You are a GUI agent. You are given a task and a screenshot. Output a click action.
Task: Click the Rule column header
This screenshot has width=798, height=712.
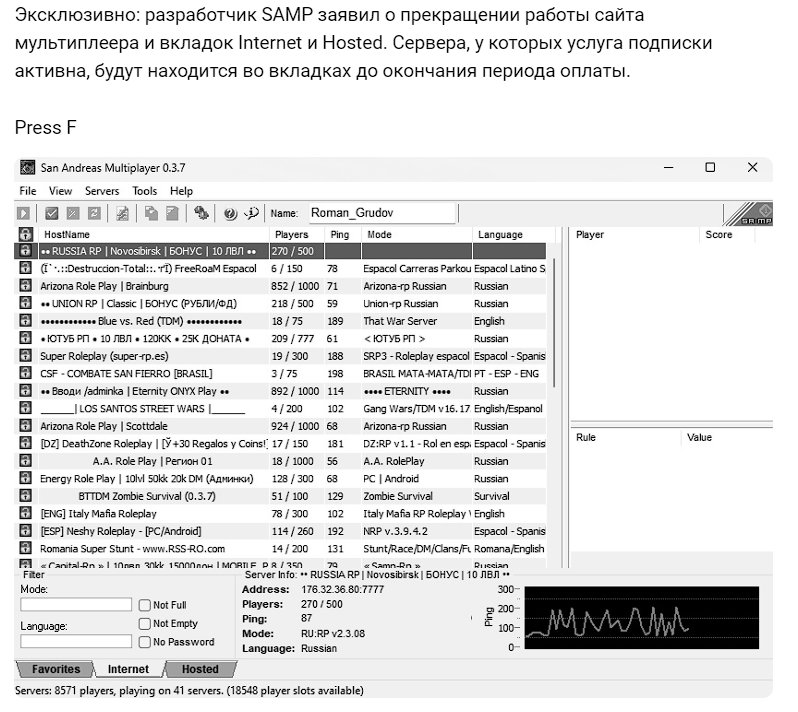[x=626, y=437]
